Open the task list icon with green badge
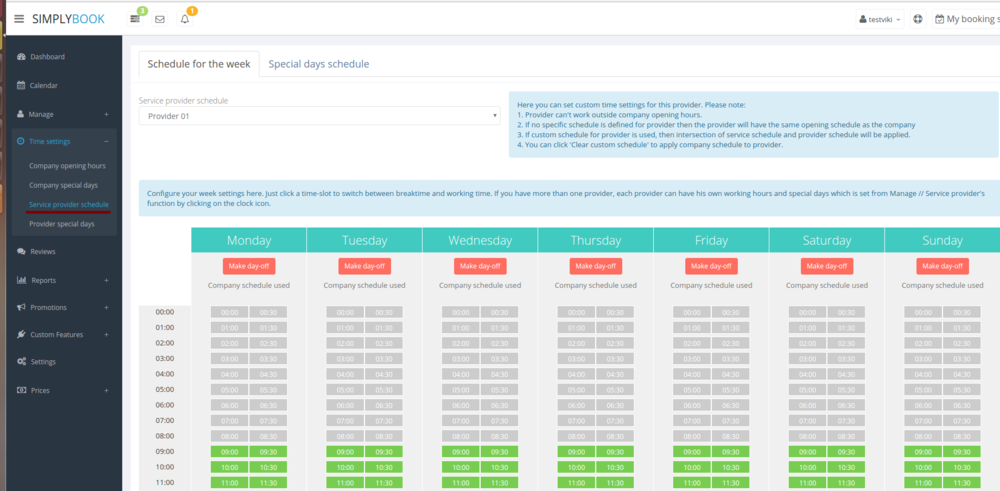The width and height of the screenshot is (1000, 491). tap(135, 19)
